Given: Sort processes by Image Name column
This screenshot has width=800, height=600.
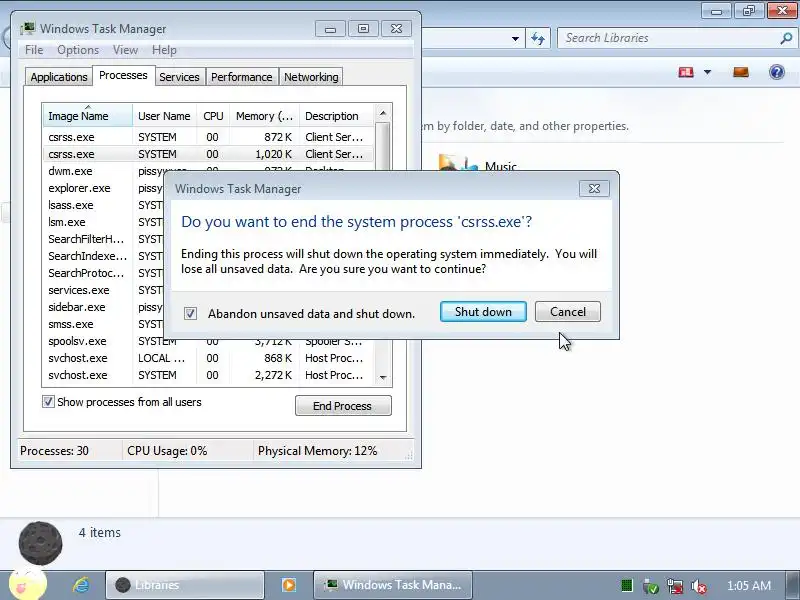Looking at the screenshot, I should coord(88,116).
